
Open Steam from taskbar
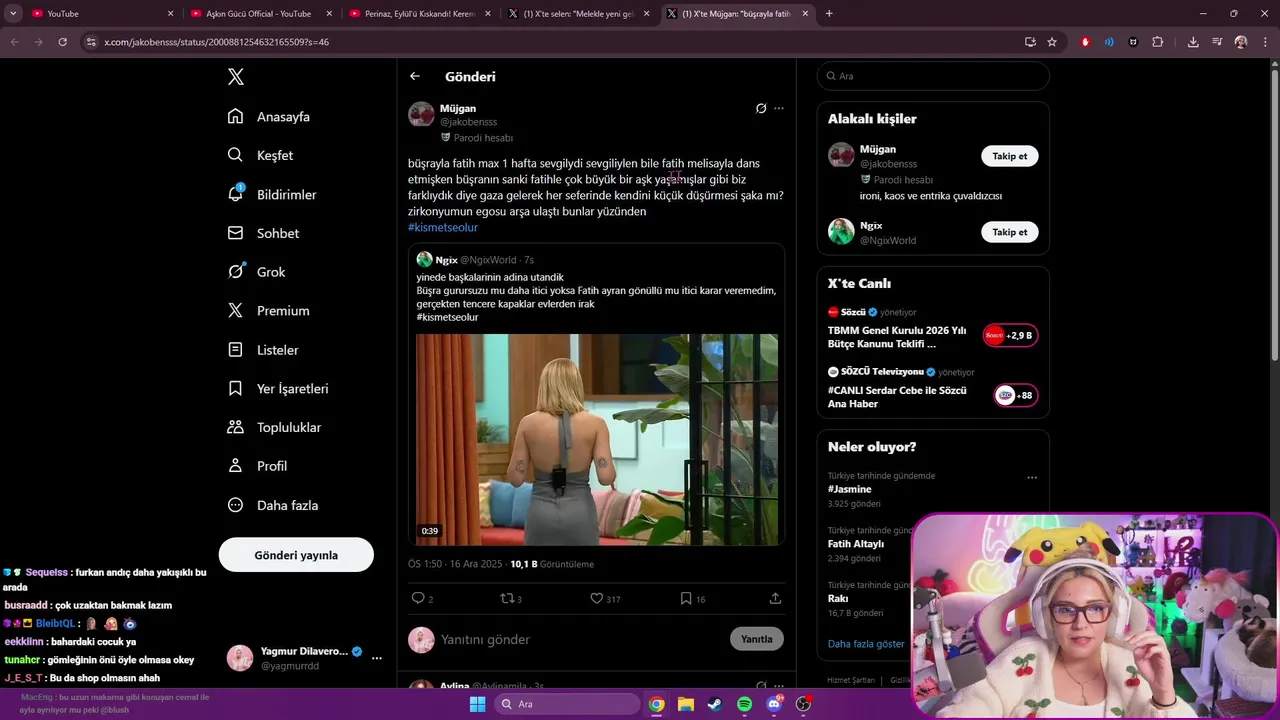point(715,704)
